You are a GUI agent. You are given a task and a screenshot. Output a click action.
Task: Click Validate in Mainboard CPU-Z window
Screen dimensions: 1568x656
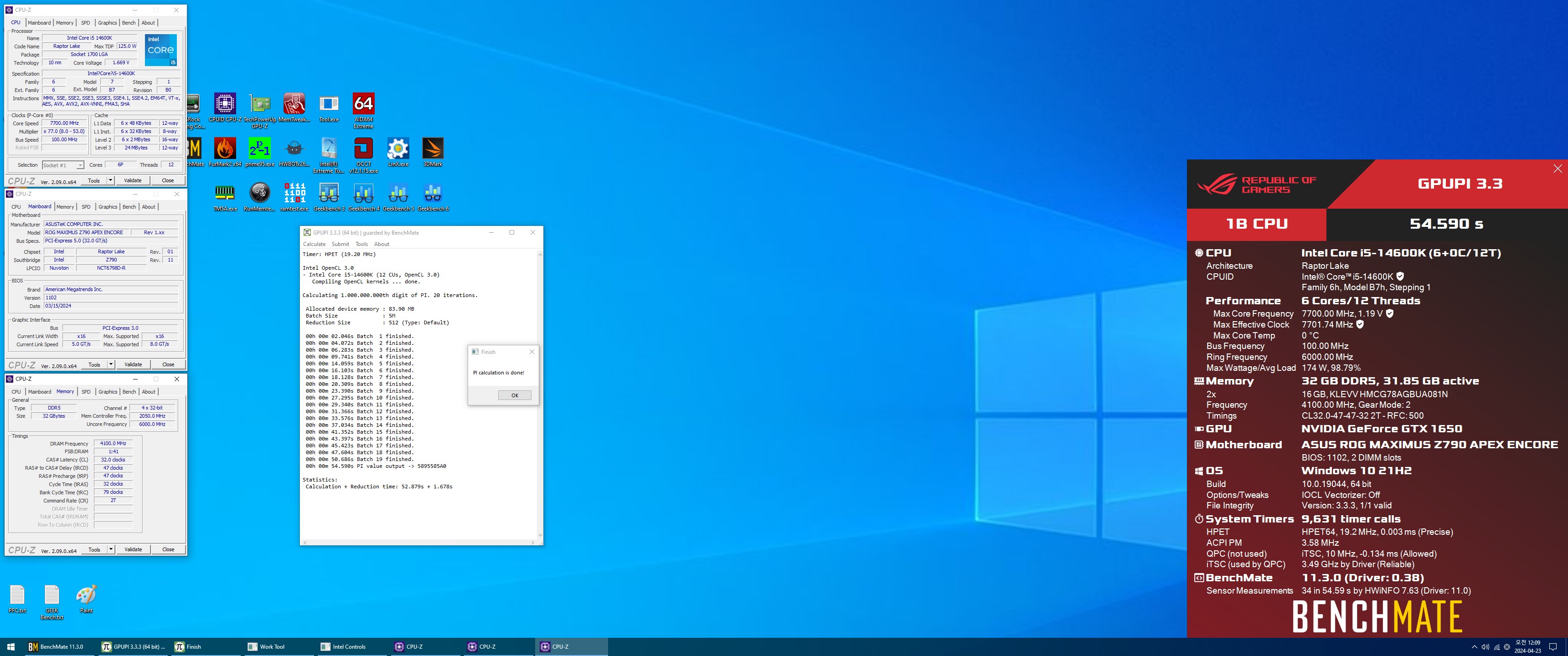click(x=133, y=364)
